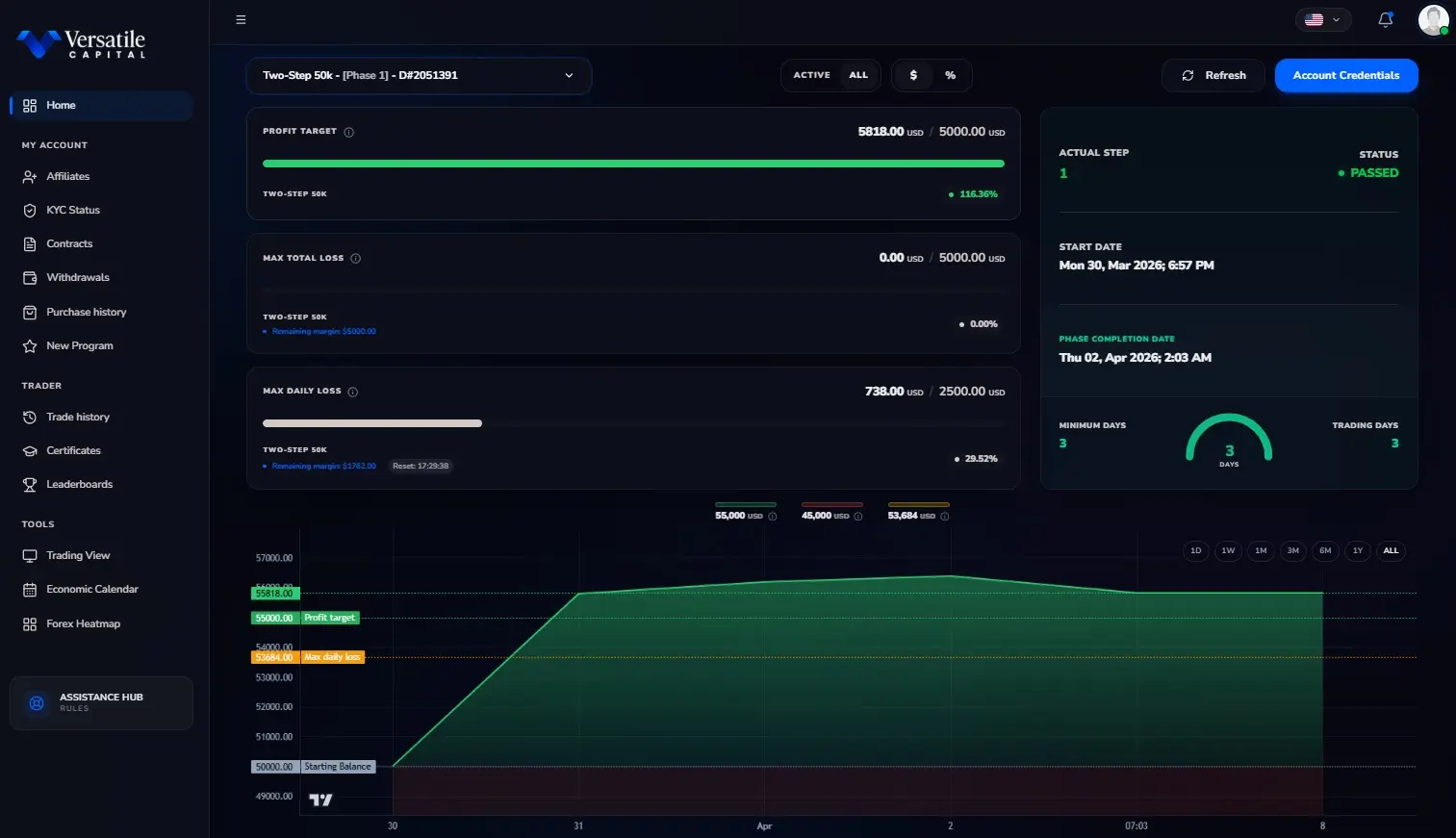Go to Home in sidebar
1456x838 pixels.
[101, 106]
